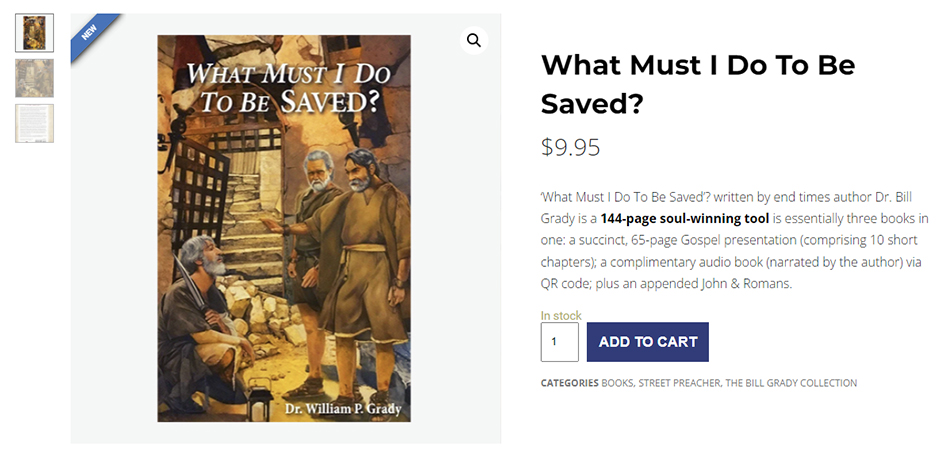Click the In stock status label
The image size is (950, 473).
[x=560, y=315]
